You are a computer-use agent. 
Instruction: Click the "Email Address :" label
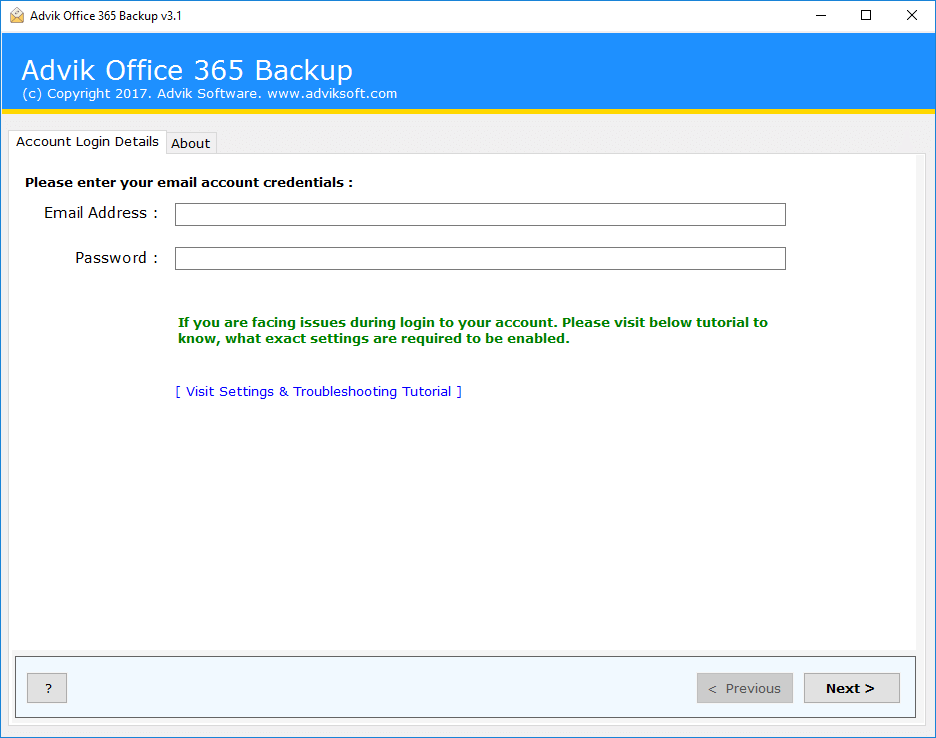(x=101, y=213)
